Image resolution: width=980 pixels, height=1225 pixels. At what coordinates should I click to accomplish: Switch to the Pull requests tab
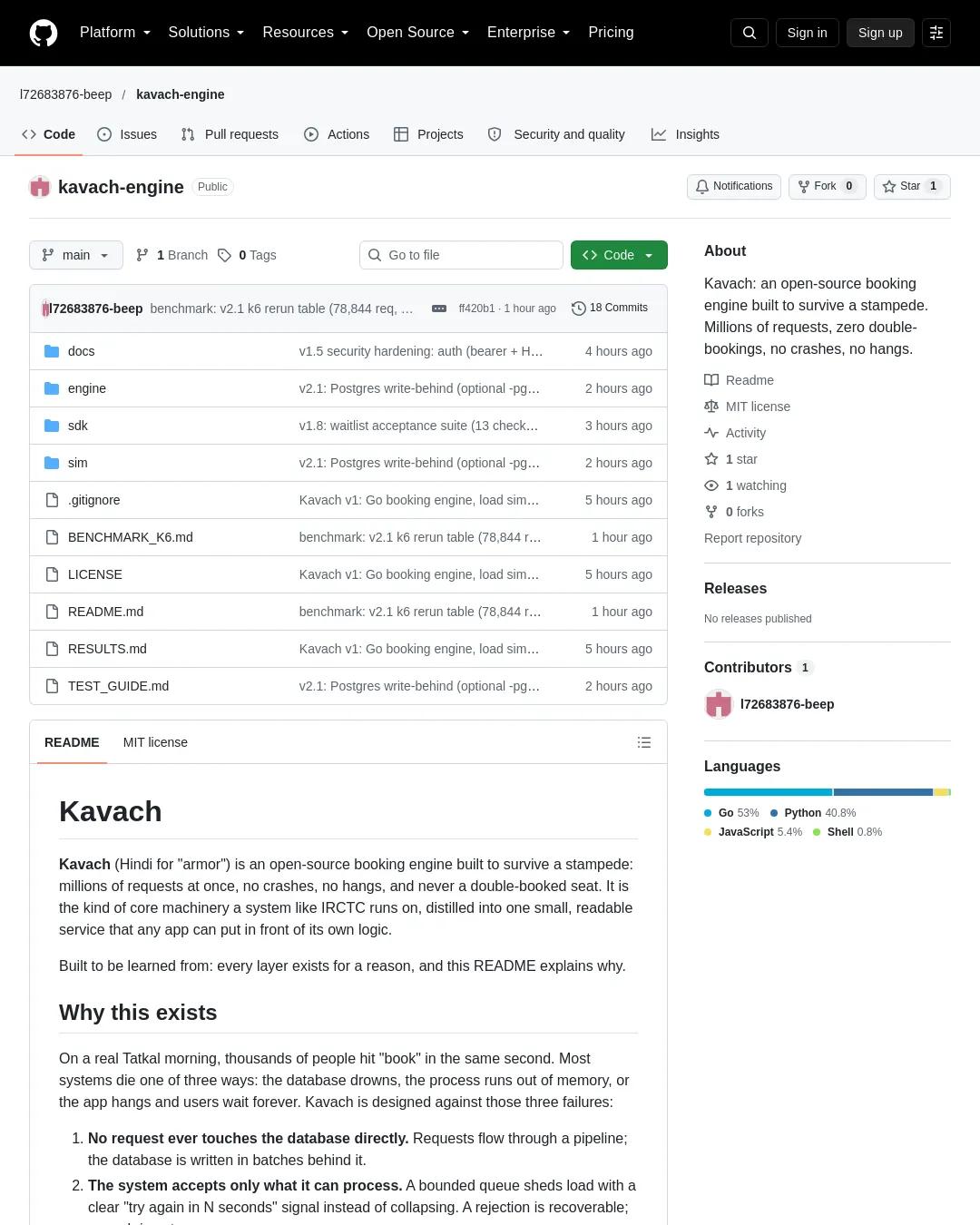pos(230,134)
